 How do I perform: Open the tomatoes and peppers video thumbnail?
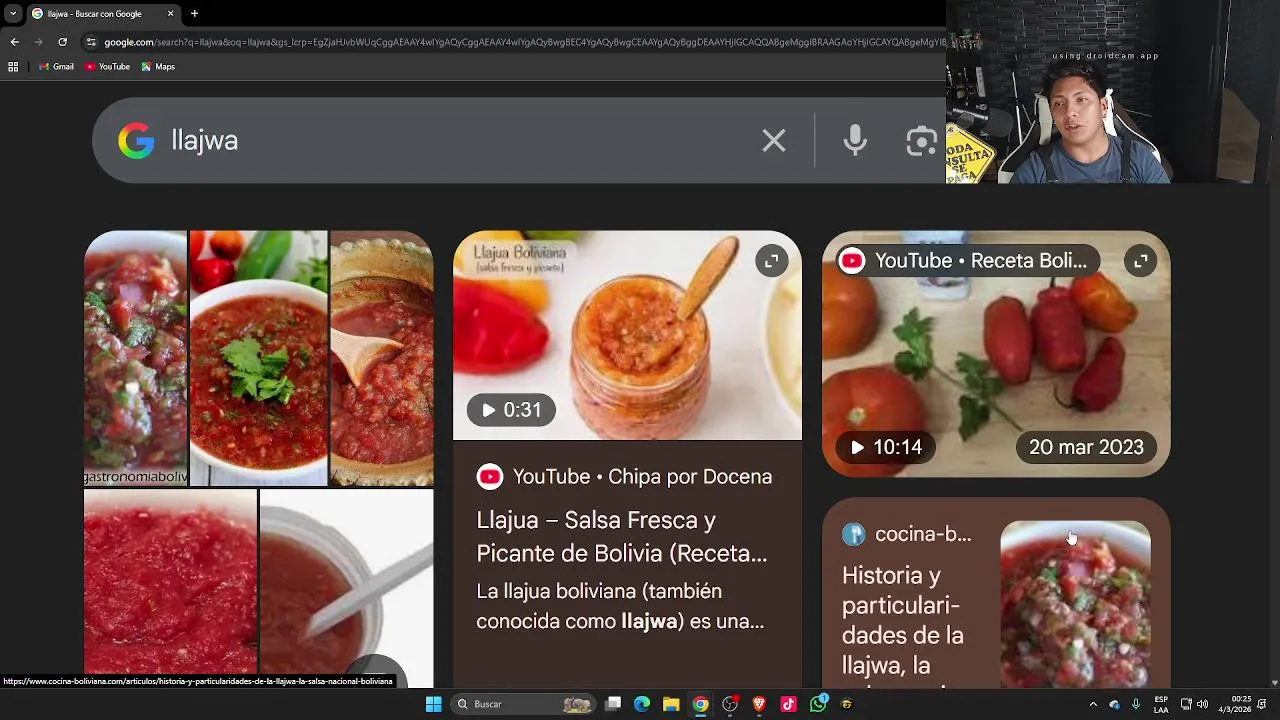996,354
